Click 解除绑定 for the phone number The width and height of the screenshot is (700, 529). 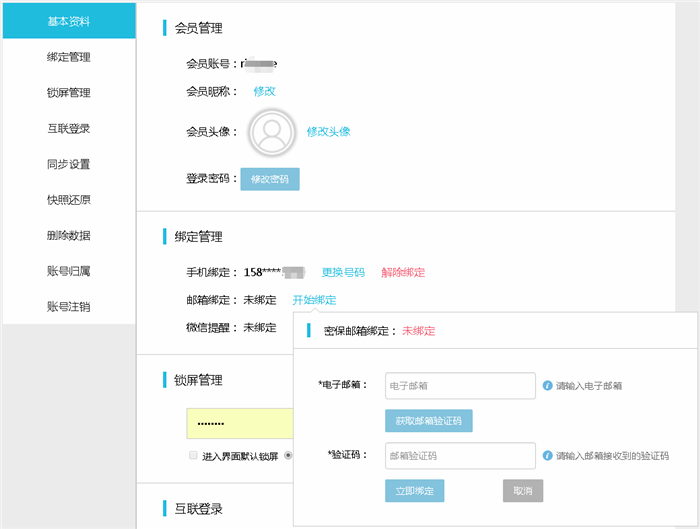(403, 272)
